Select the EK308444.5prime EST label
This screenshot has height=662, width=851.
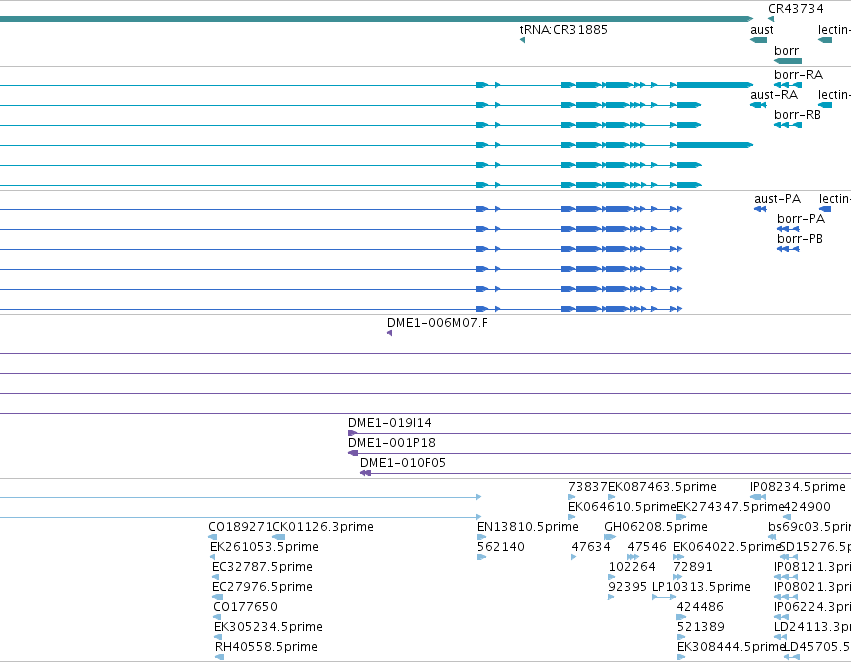[x=731, y=647]
